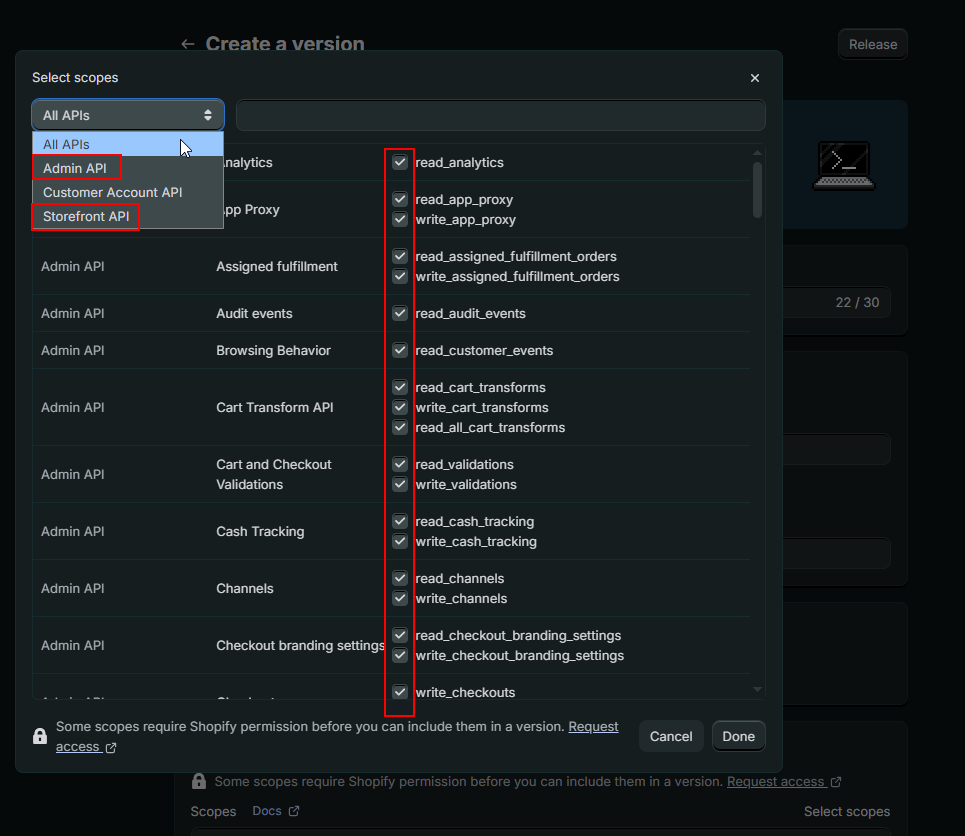Image resolution: width=965 pixels, height=836 pixels.
Task: Close the Select scopes dialog with X
Action: 754,78
